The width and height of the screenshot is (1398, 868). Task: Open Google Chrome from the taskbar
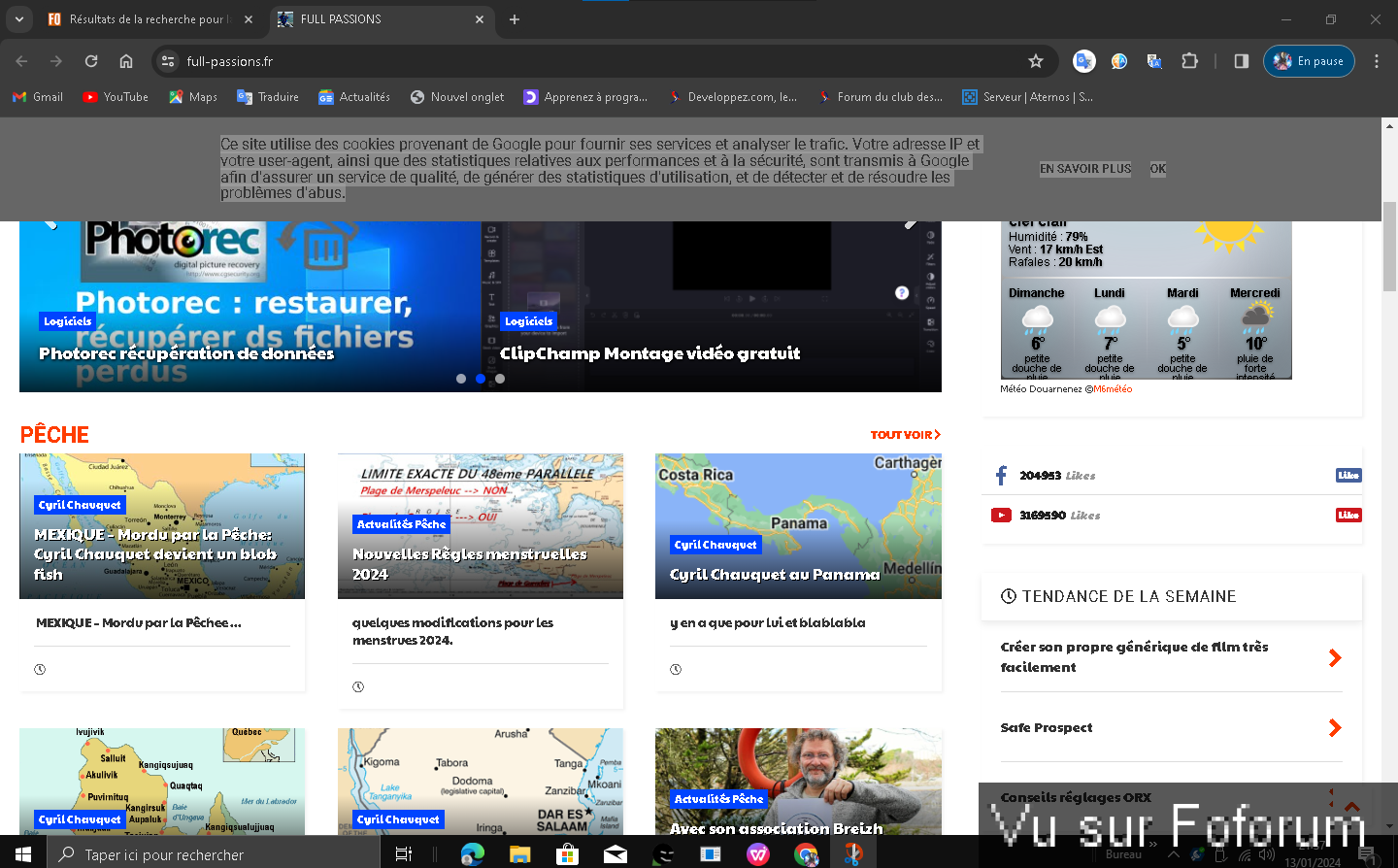point(806,854)
